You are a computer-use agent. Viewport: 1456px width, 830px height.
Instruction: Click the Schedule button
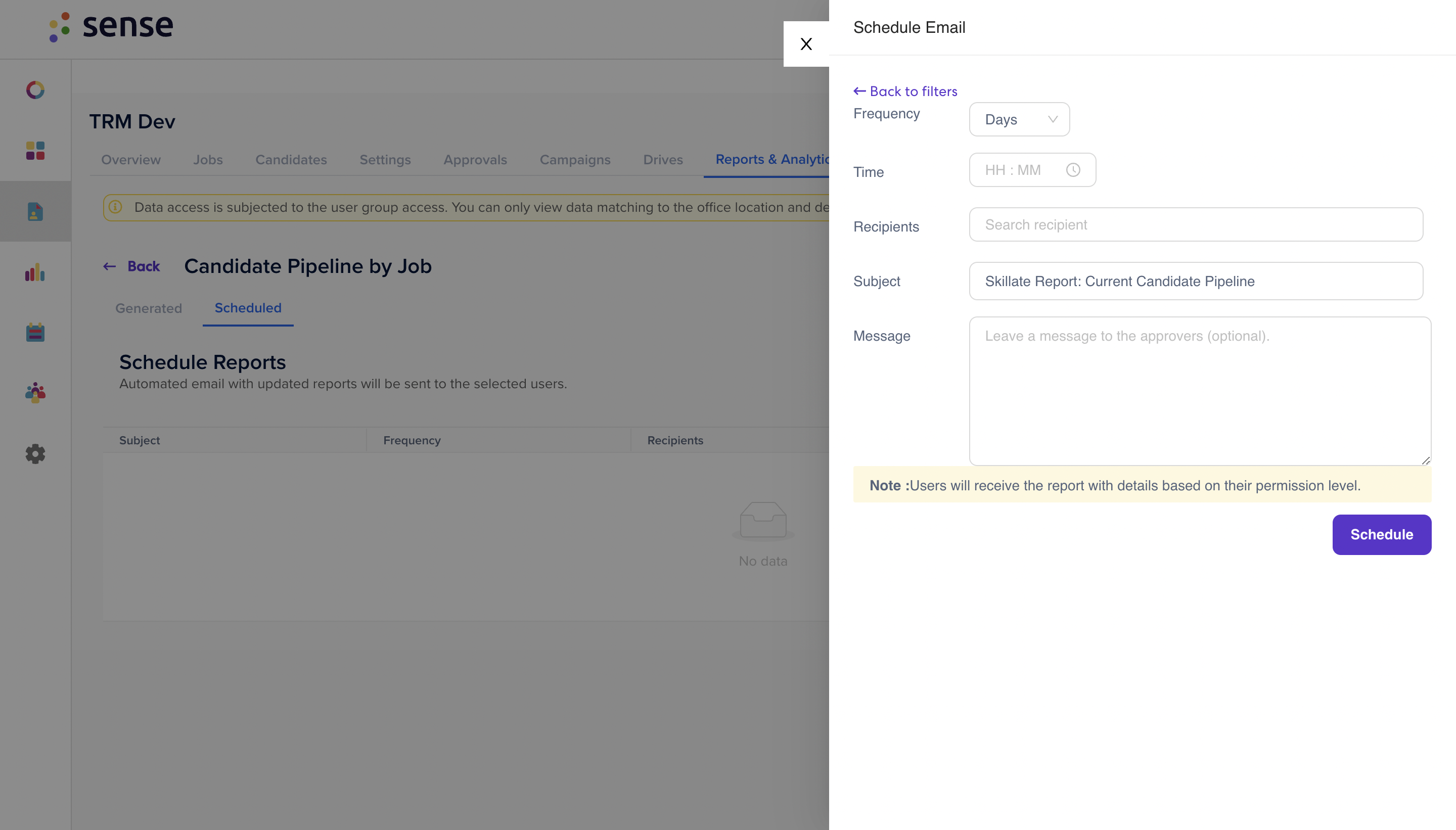[1381, 535]
